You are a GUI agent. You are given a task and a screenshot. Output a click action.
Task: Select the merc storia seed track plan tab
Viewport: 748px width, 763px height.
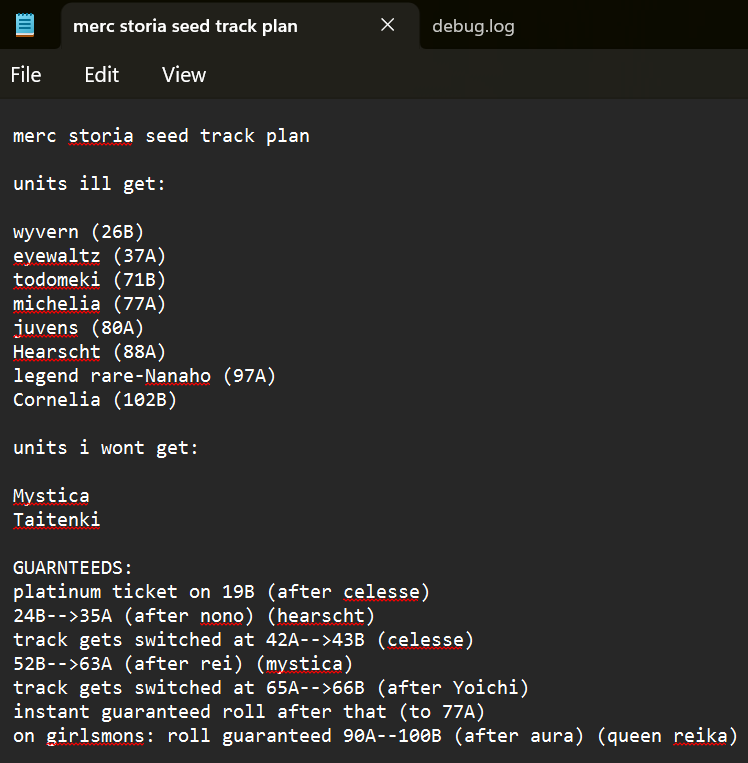click(x=185, y=26)
